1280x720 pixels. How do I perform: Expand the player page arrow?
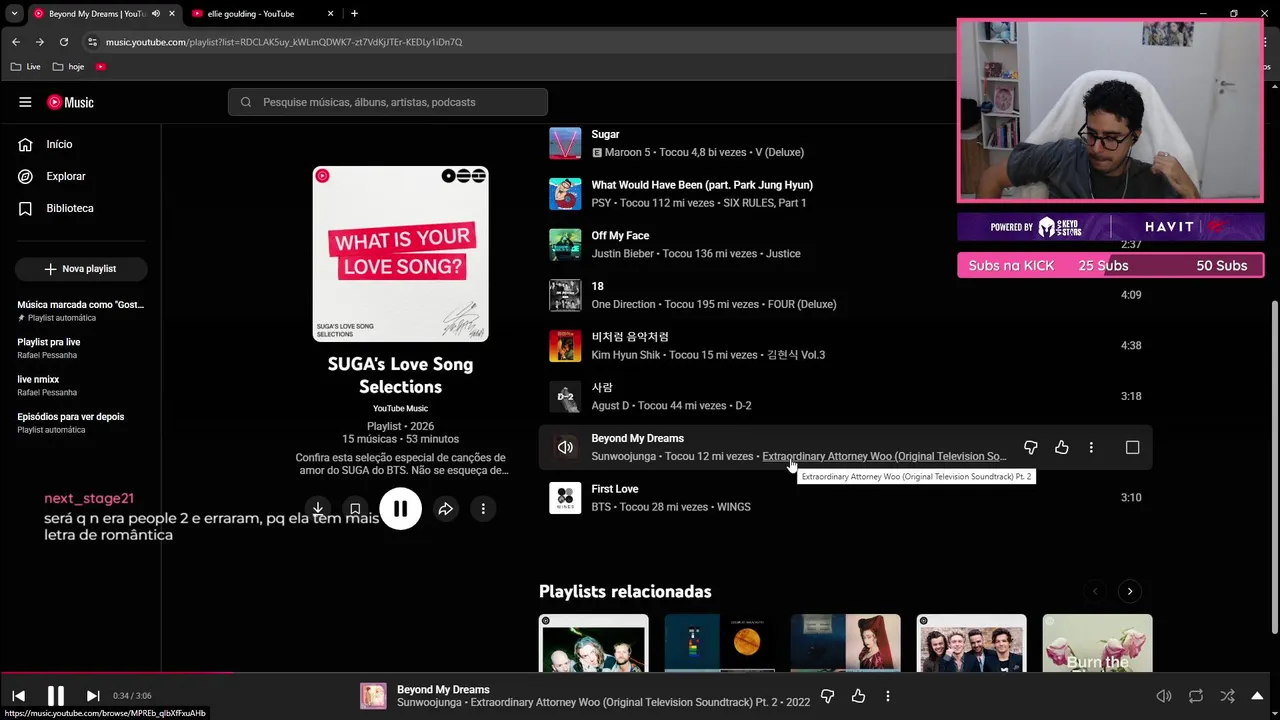(x=1257, y=696)
